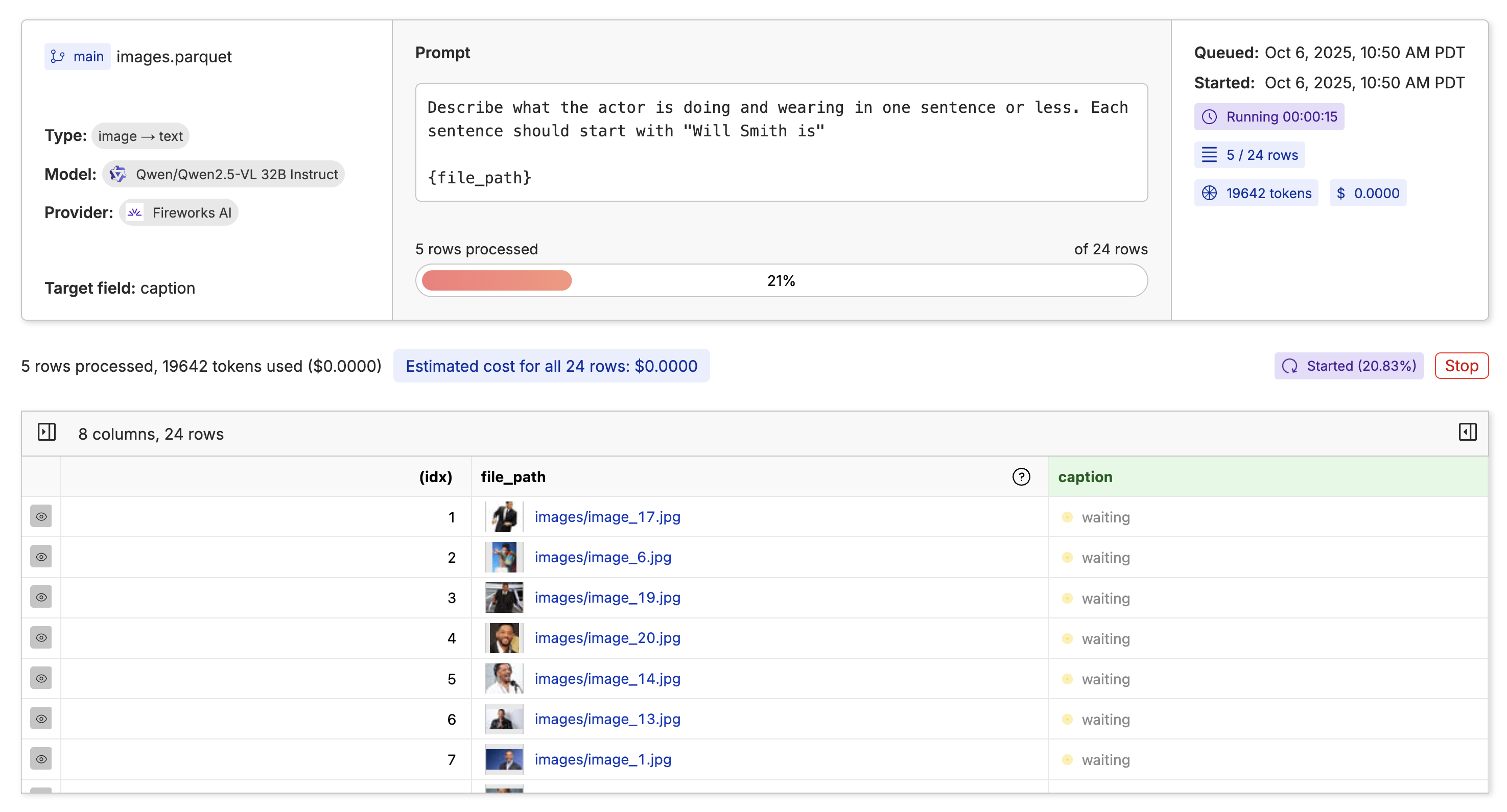
Task: Sort by the caption column header
Action: 1085,477
